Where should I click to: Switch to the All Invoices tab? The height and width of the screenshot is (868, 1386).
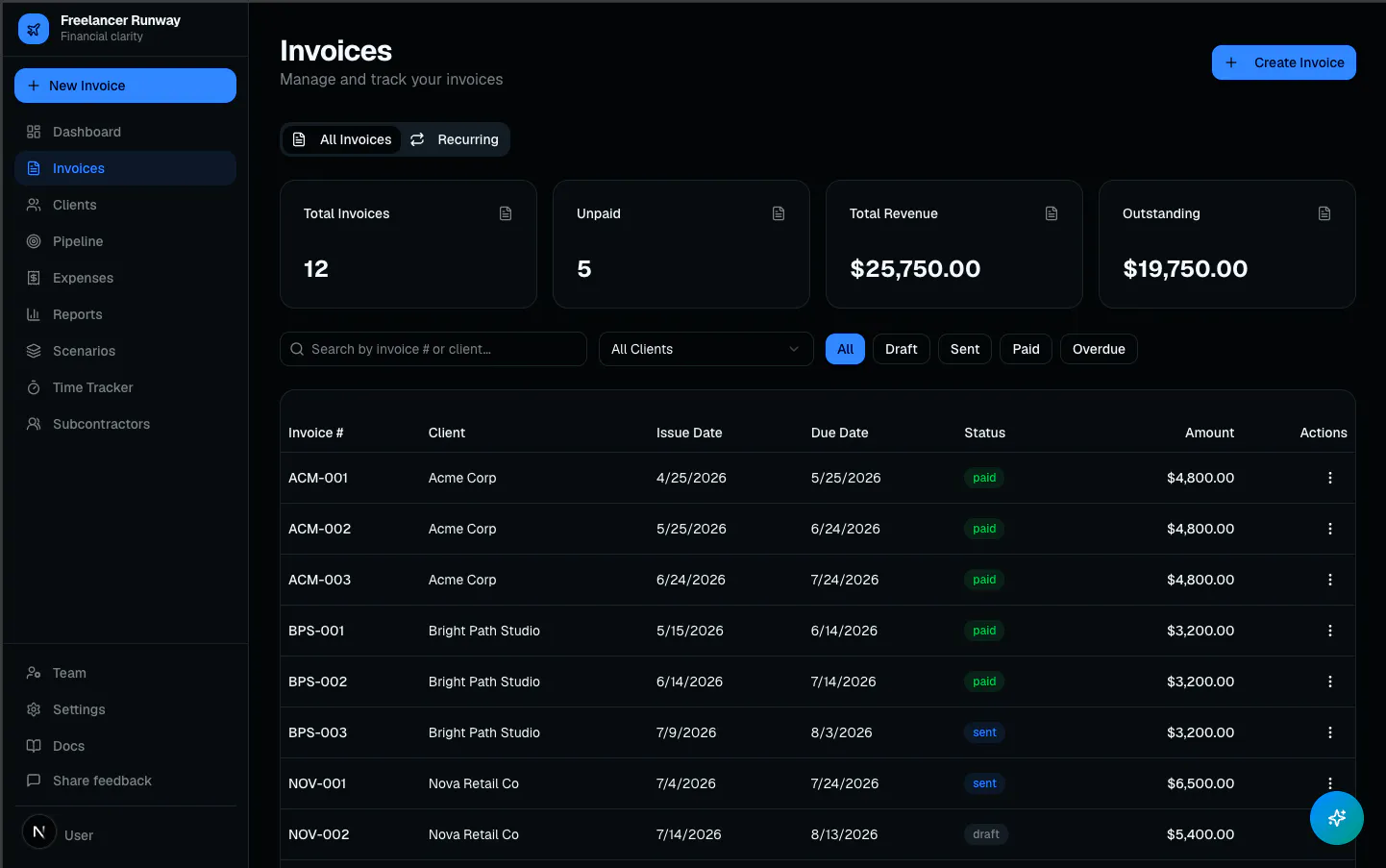342,139
